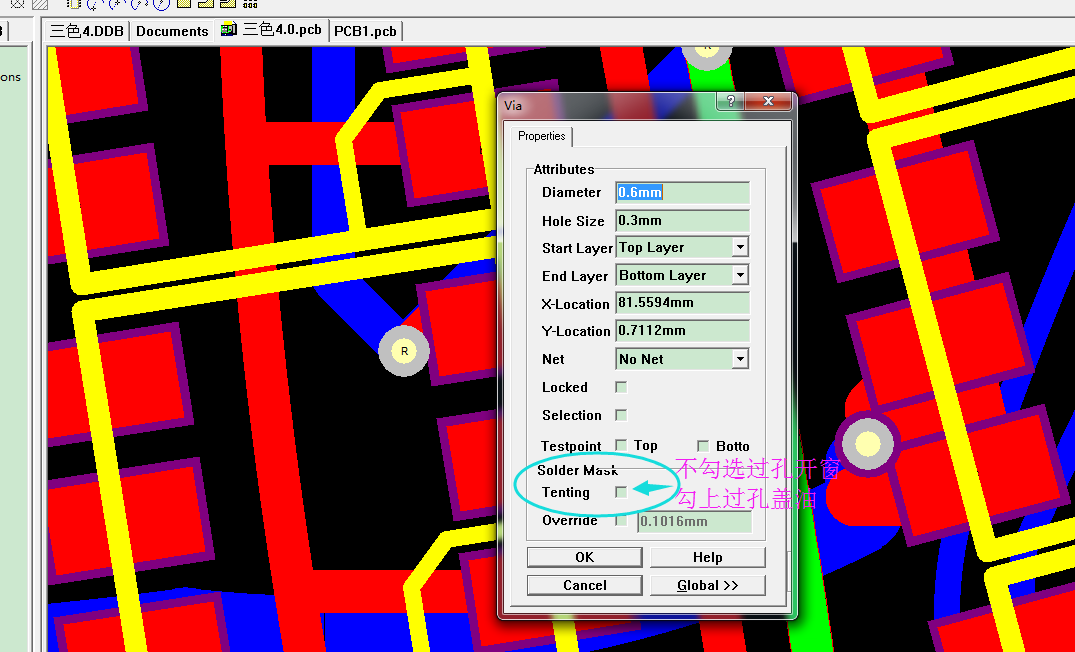Open the Start Layer dropdown

[739, 247]
